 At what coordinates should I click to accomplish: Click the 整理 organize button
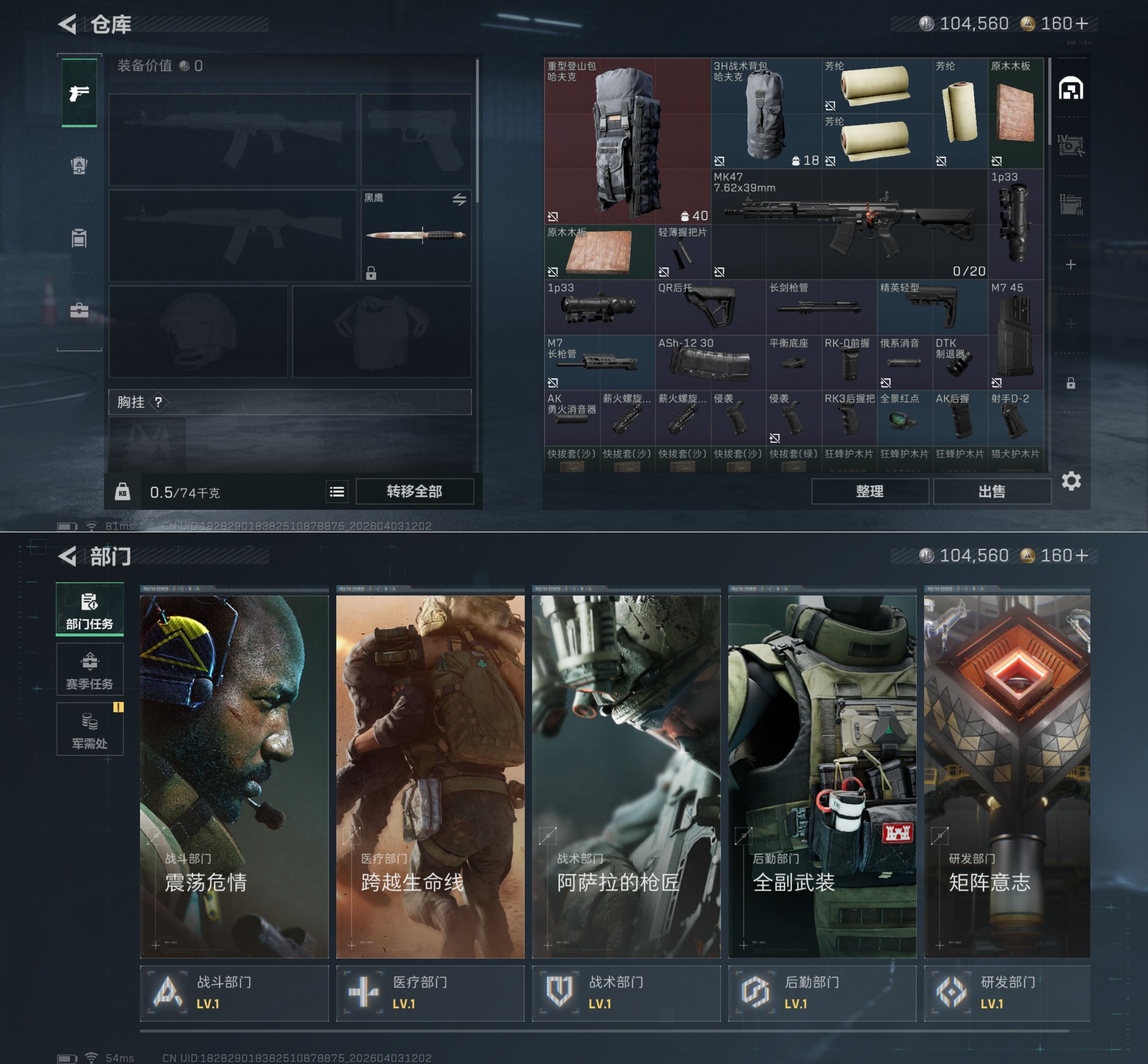[x=869, y=492]
